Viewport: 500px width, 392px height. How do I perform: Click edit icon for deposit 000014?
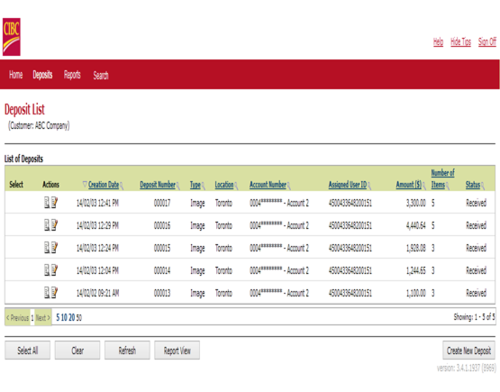click(54, 270)
